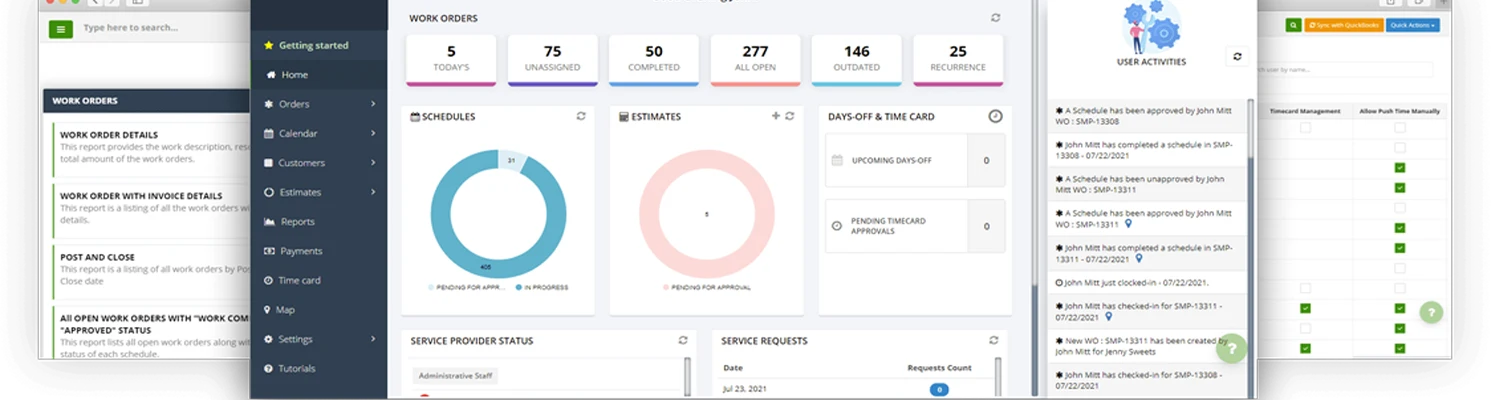This screenshot has width=1505, height=400.
Task: Click the Tutorials question-mark icon in sidebar
Action: (x=268, y=369)
